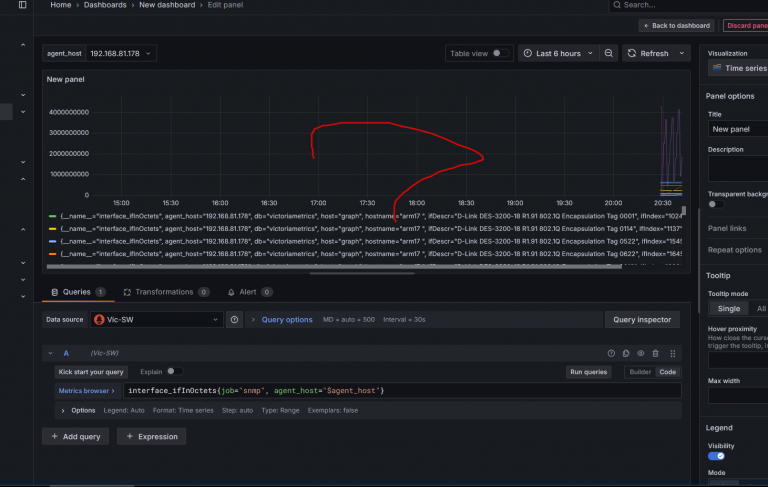Collapse the Panel options section
This screenshot has height=487, width=768.
click(x=730, y=96)
